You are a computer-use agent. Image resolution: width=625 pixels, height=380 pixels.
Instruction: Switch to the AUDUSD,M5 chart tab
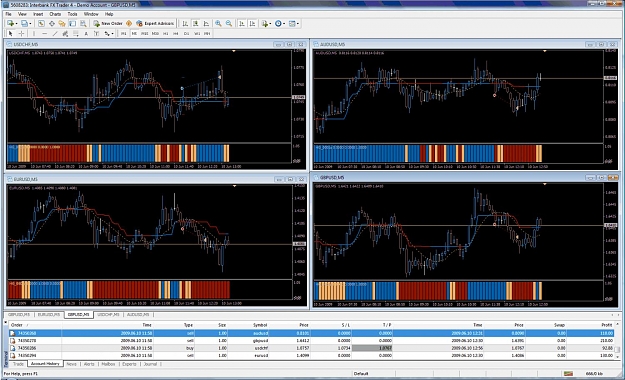138,315
